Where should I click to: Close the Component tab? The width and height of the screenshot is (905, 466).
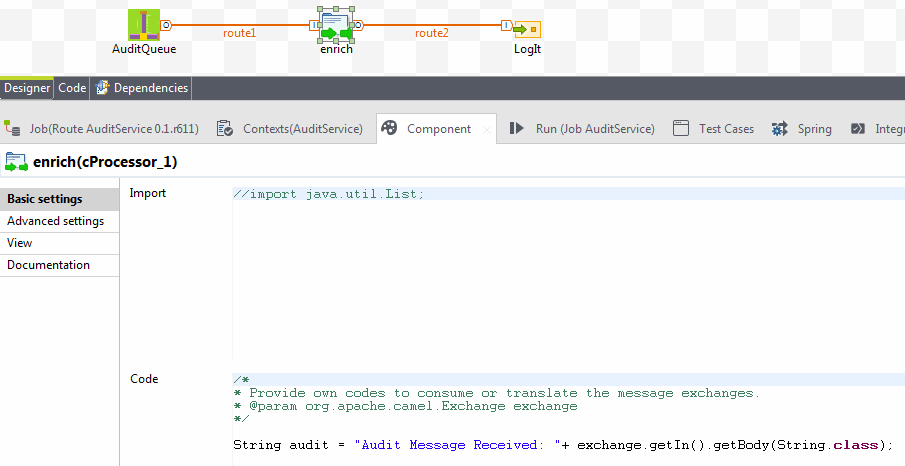coord(487,129)
